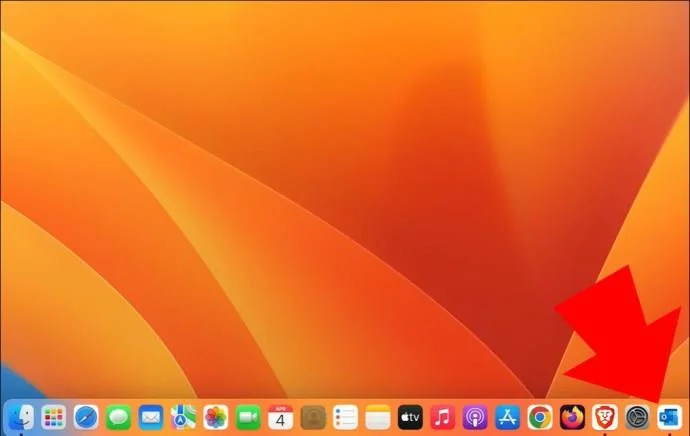
Task: Open the Mail app icon
Action: click(151, 417)
